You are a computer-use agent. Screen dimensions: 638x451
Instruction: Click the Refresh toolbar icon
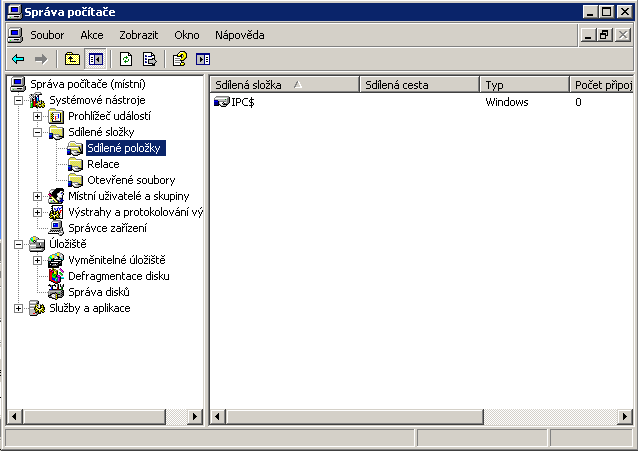click(x=126, y=59)
